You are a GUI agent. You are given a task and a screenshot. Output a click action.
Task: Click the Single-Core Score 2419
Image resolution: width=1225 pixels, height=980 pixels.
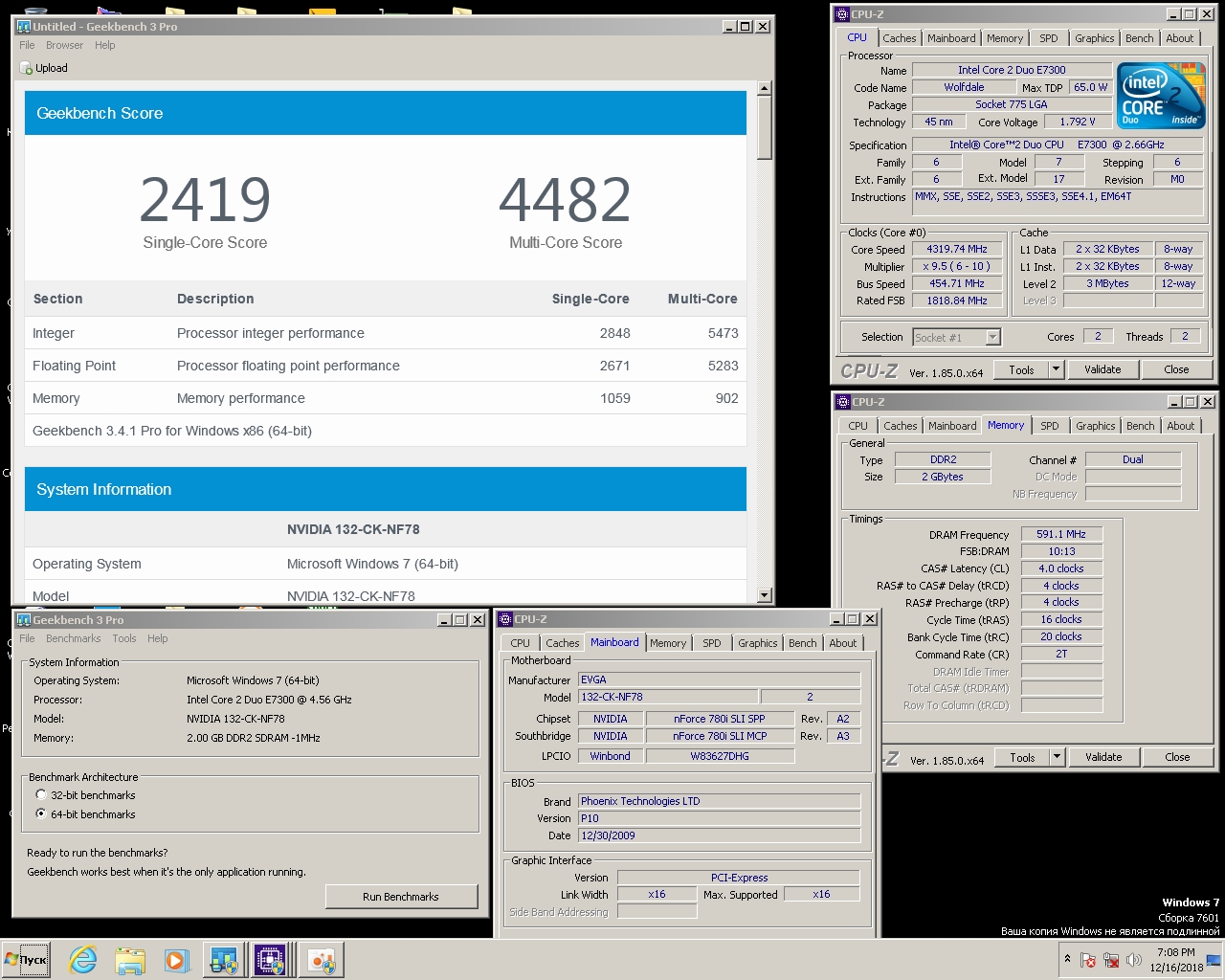click(x=205, y=200)
